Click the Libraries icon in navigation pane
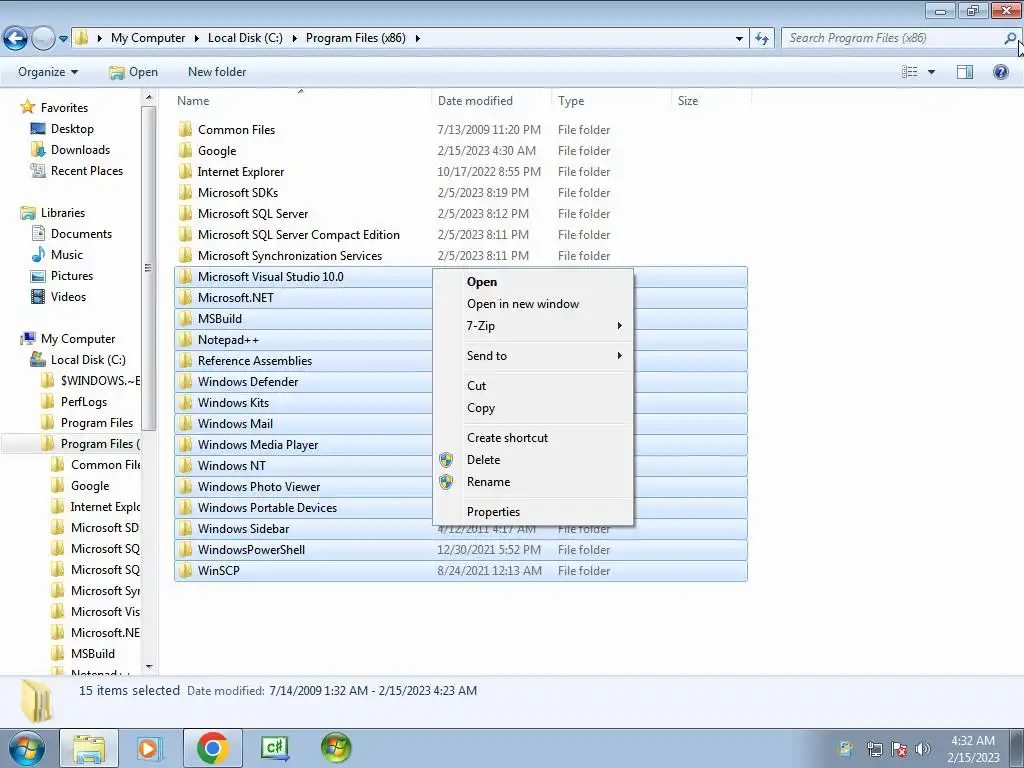Image resolution: width=1024 pixels, height=768 pixels. click(x=28, y=213)
